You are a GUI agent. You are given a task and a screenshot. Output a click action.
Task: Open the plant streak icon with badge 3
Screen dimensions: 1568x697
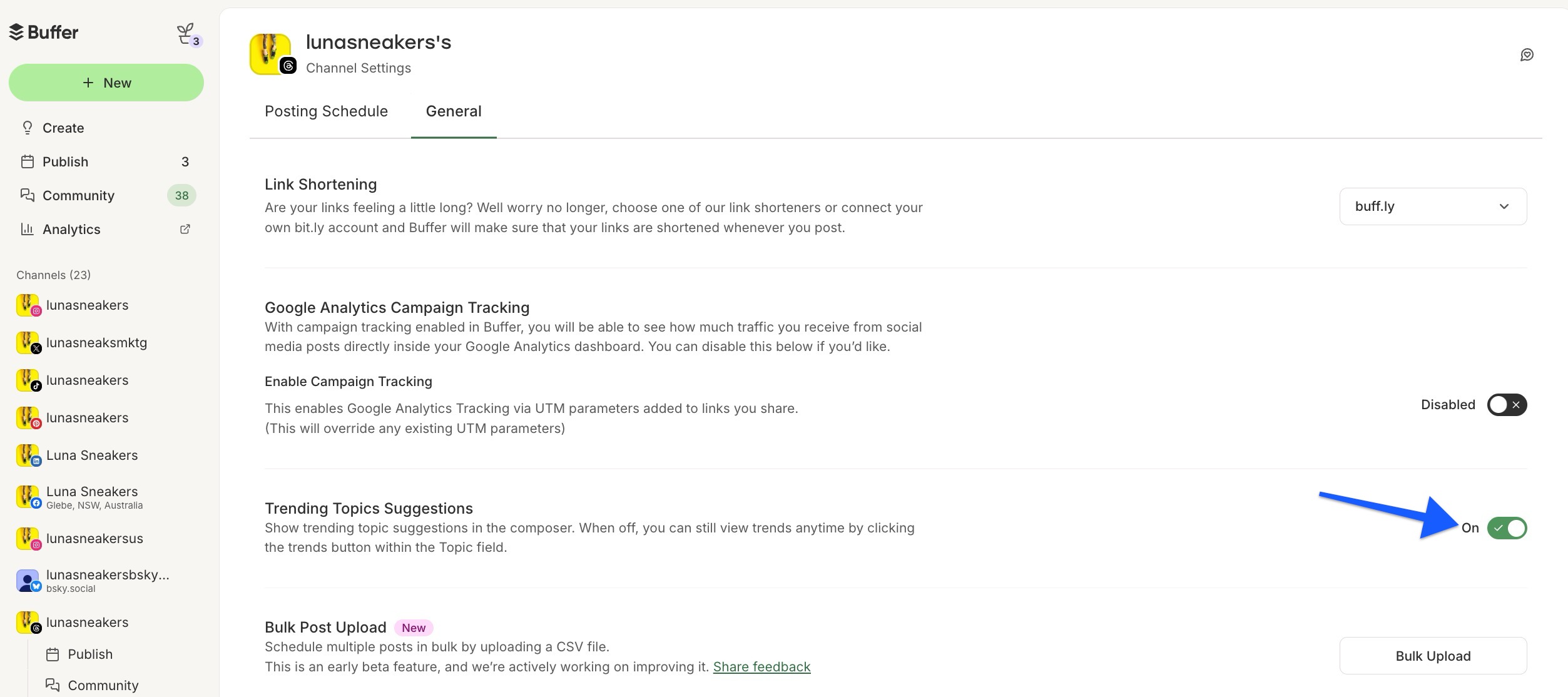[x=188, y=35]
